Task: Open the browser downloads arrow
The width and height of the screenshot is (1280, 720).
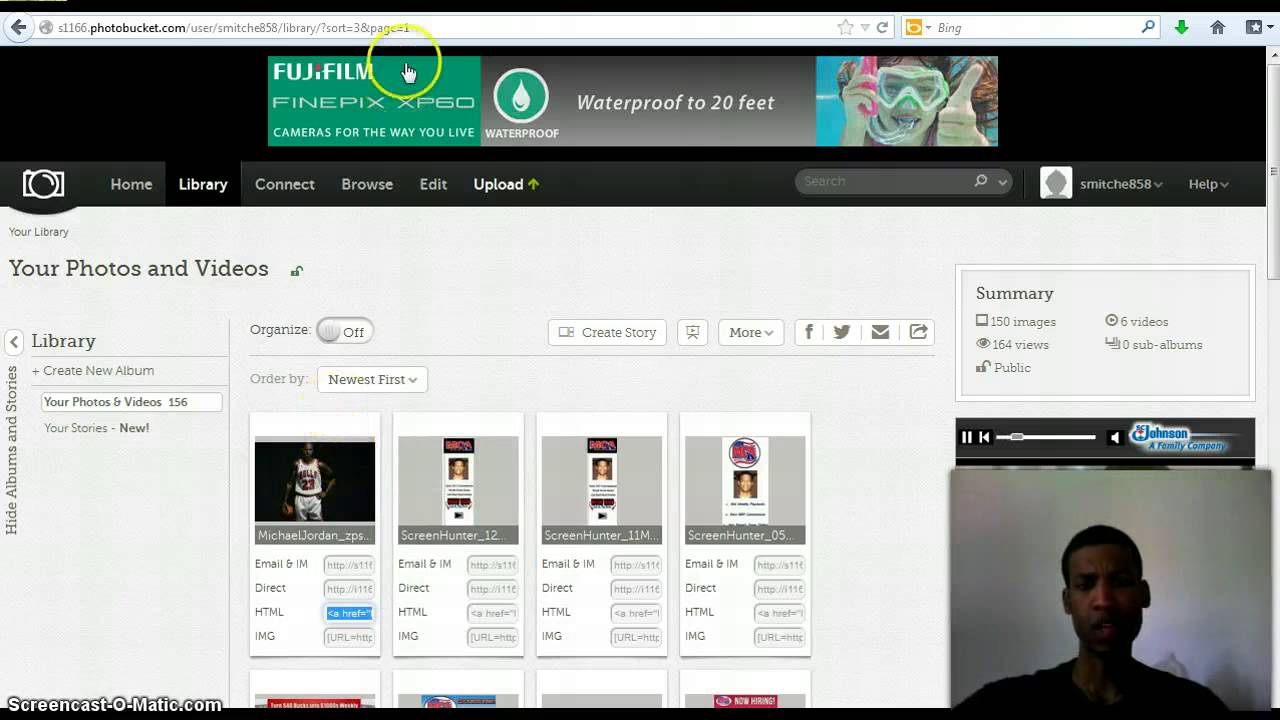Action: point(1181,28)
